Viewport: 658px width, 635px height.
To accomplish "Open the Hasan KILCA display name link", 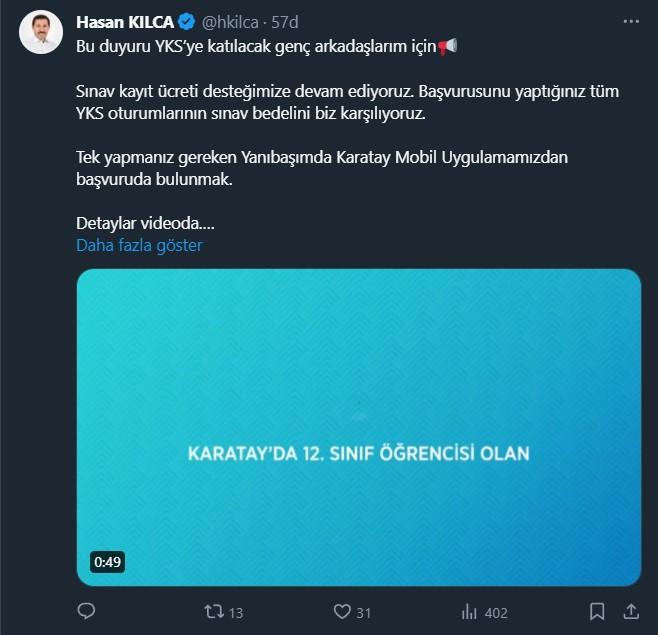I will tap(124, 23).
